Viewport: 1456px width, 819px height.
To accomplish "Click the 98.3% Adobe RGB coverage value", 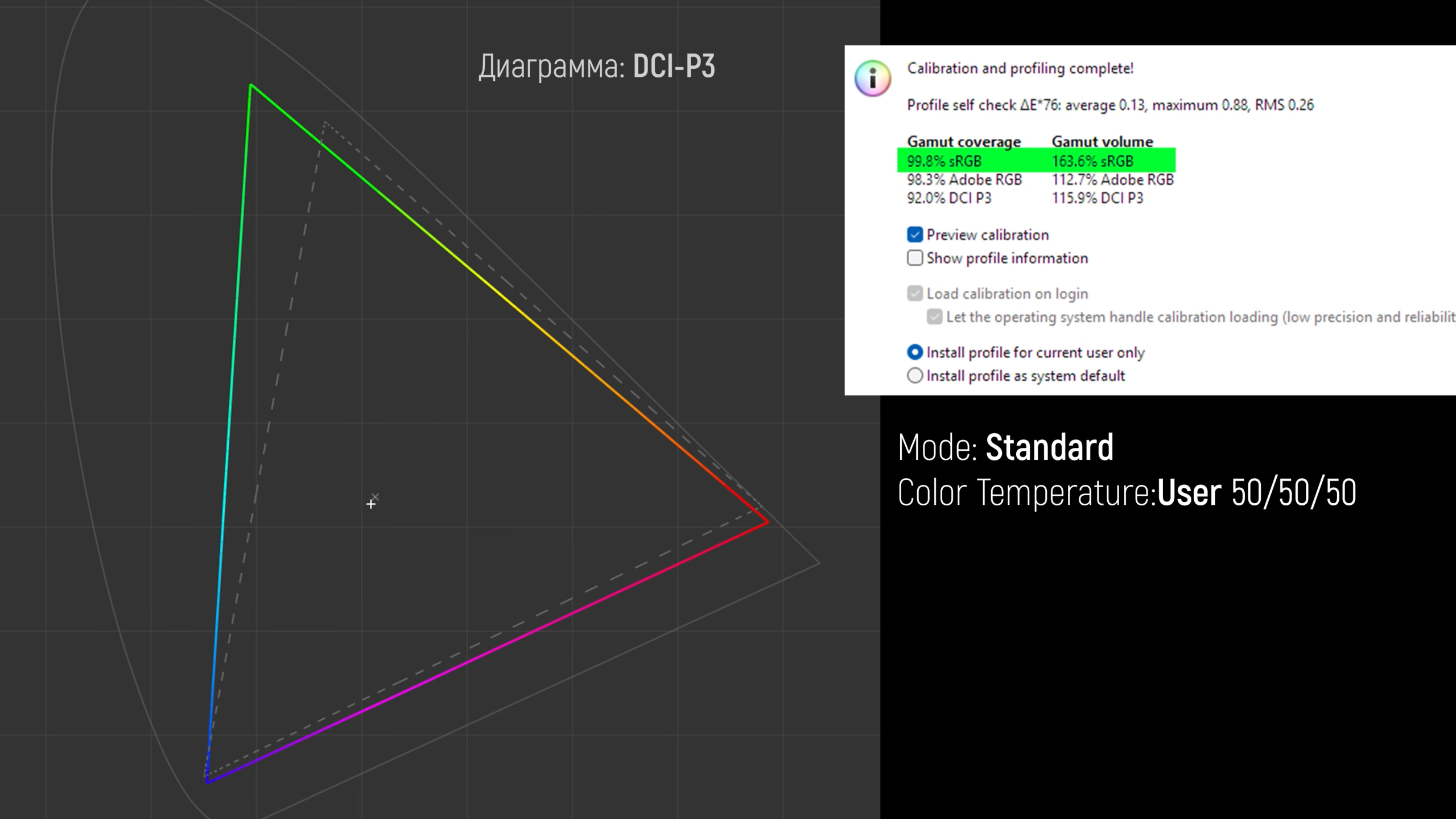I will pyautogui.click(x=964, y=180).
